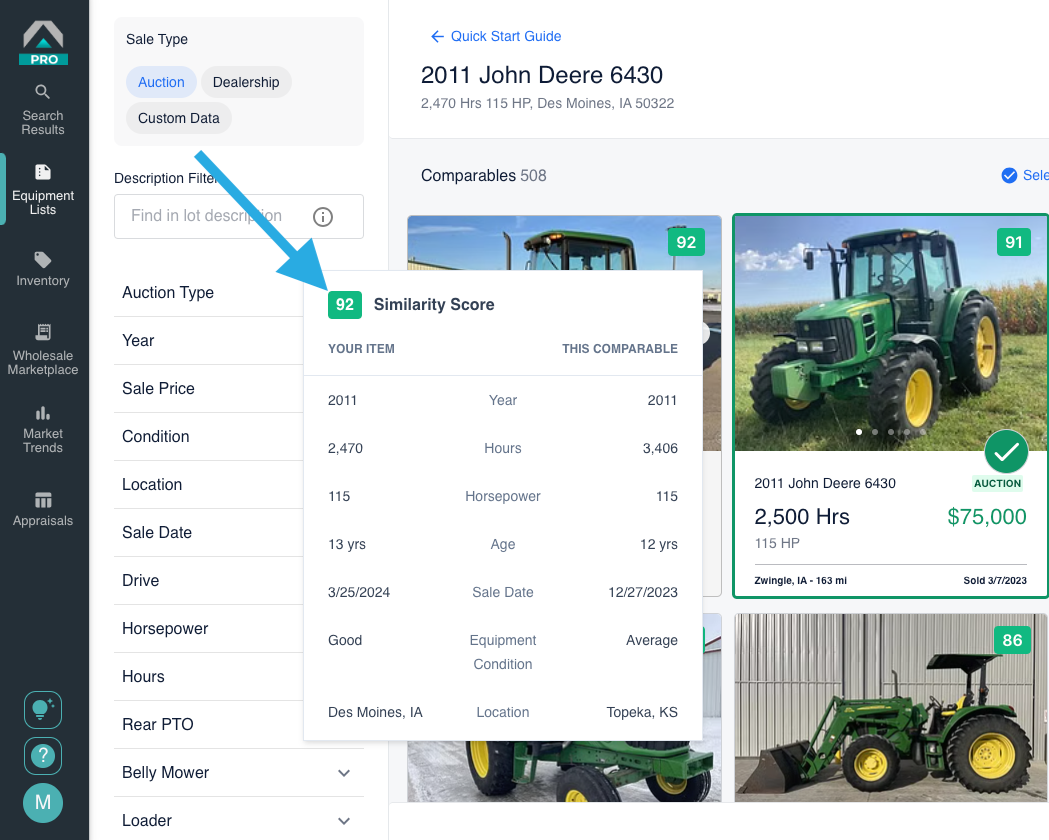
Task: View Market Trends
Action: coord(43,429)
